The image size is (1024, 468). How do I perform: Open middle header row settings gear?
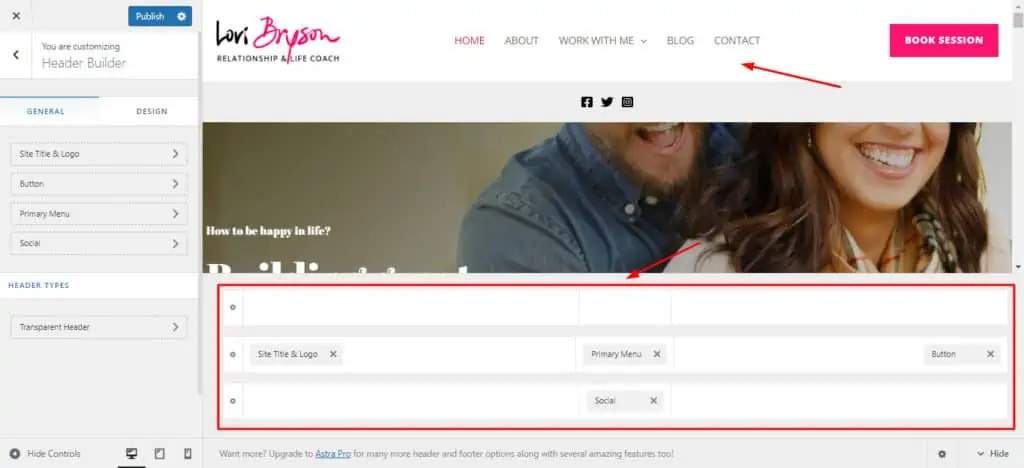232,354
